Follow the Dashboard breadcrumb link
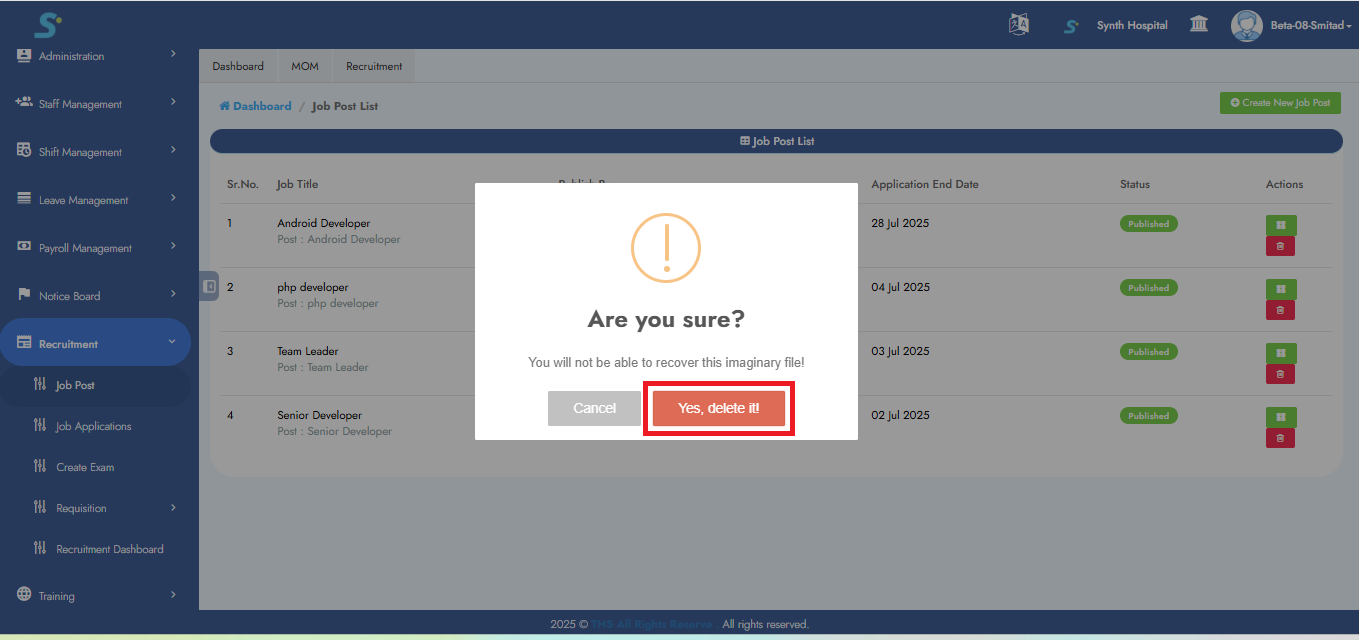 (x=261, y=106)
